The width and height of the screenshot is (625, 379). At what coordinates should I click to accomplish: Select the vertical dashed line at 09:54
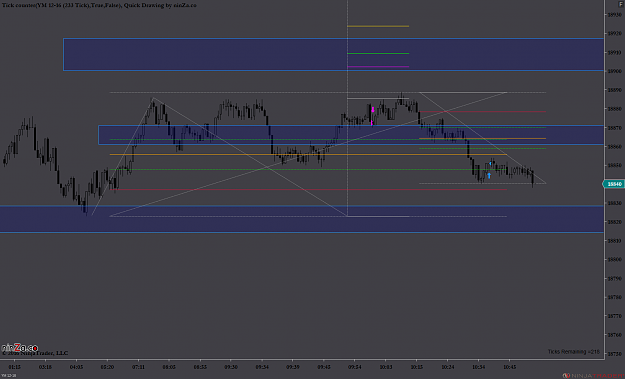[348, 108]
